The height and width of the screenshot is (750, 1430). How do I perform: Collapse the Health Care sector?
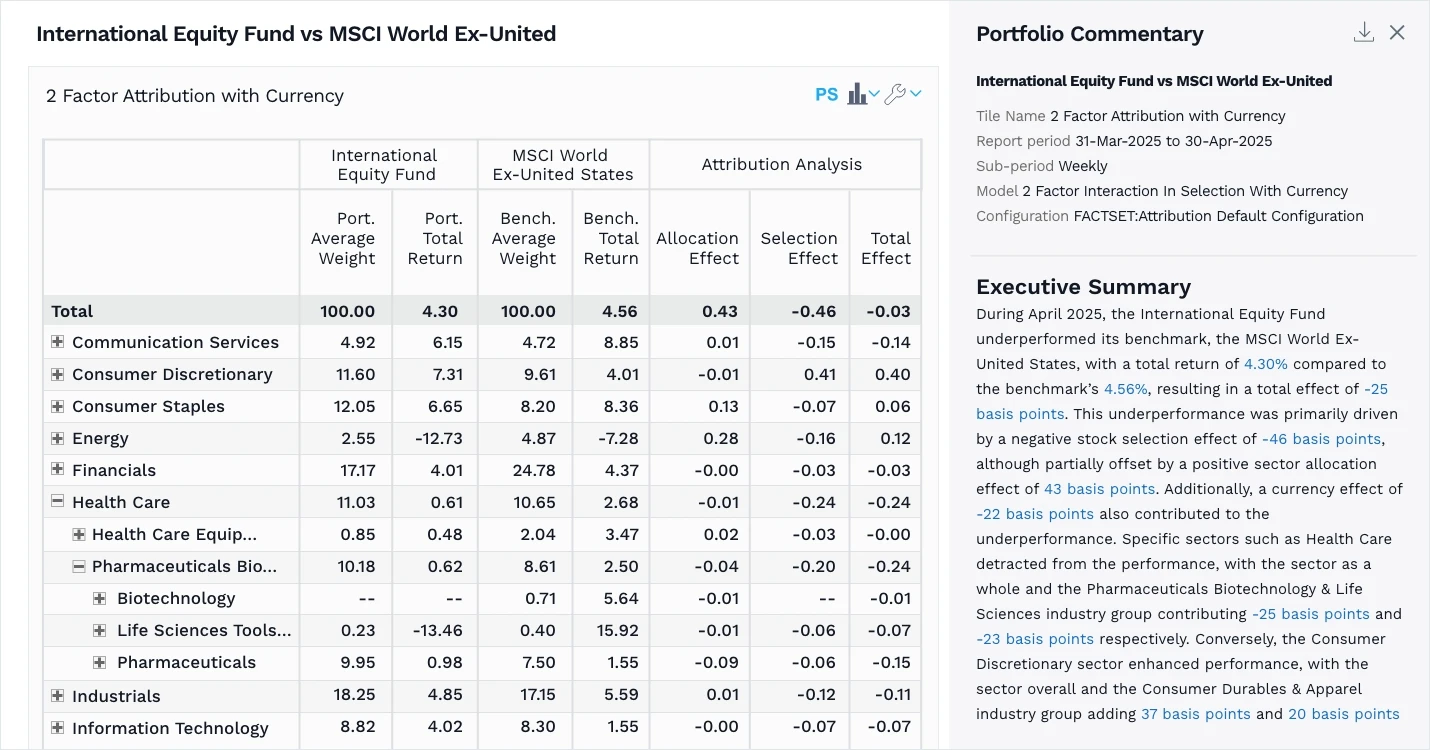pos(56,501)
